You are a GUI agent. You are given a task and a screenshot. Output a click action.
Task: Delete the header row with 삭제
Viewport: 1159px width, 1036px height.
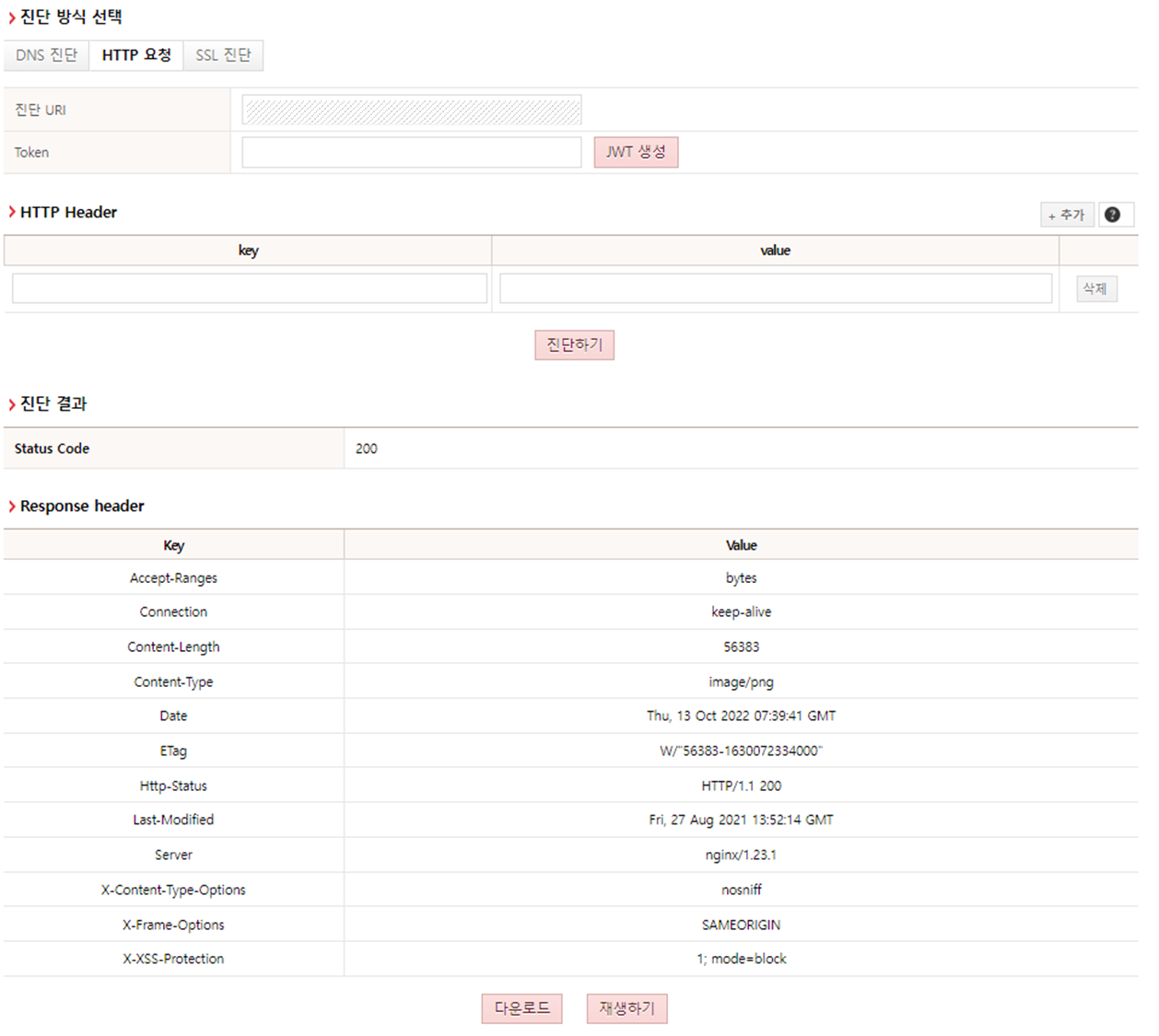point(1095,289)
